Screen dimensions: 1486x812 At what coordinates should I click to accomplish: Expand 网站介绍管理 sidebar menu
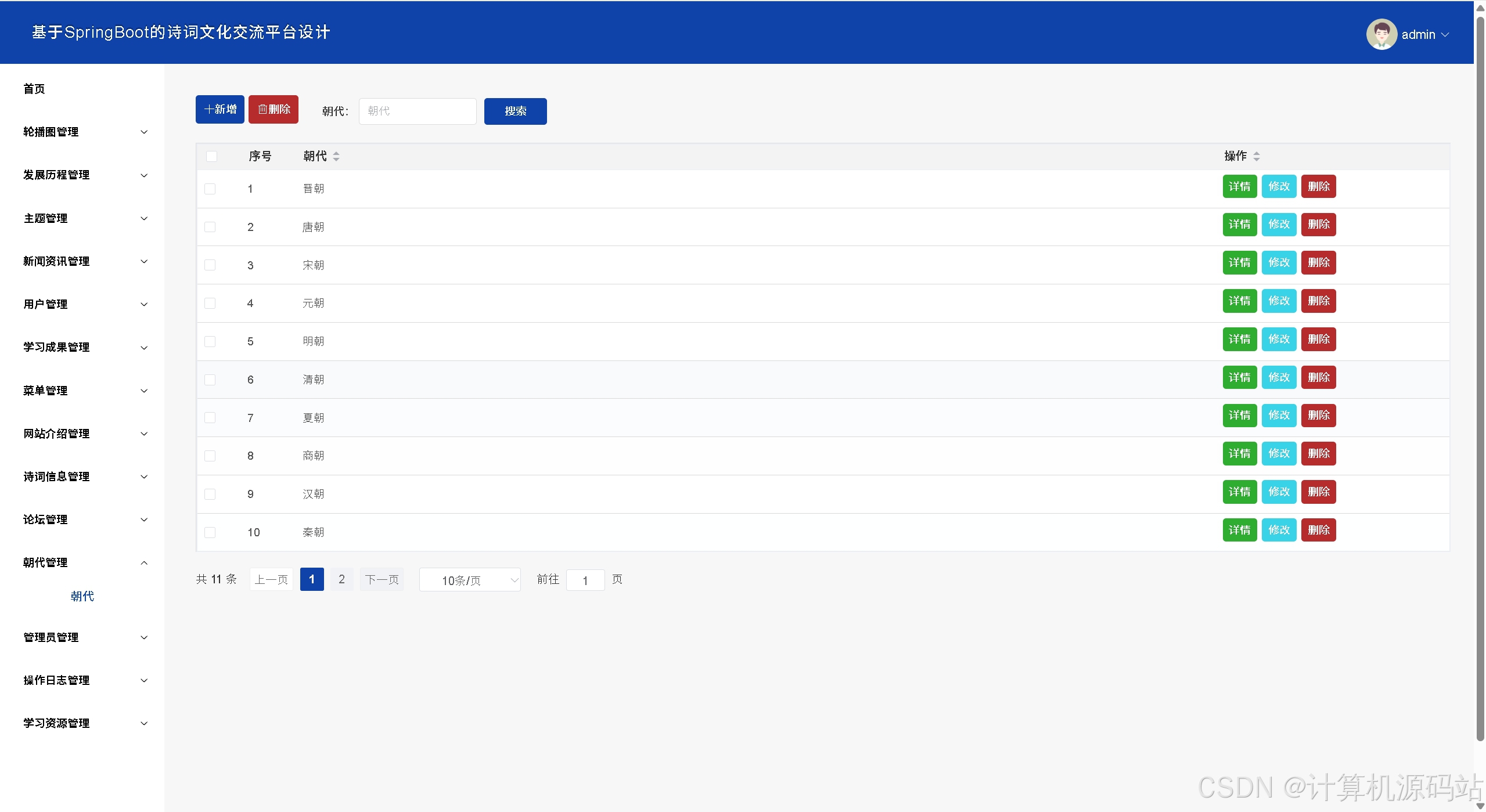82,434
